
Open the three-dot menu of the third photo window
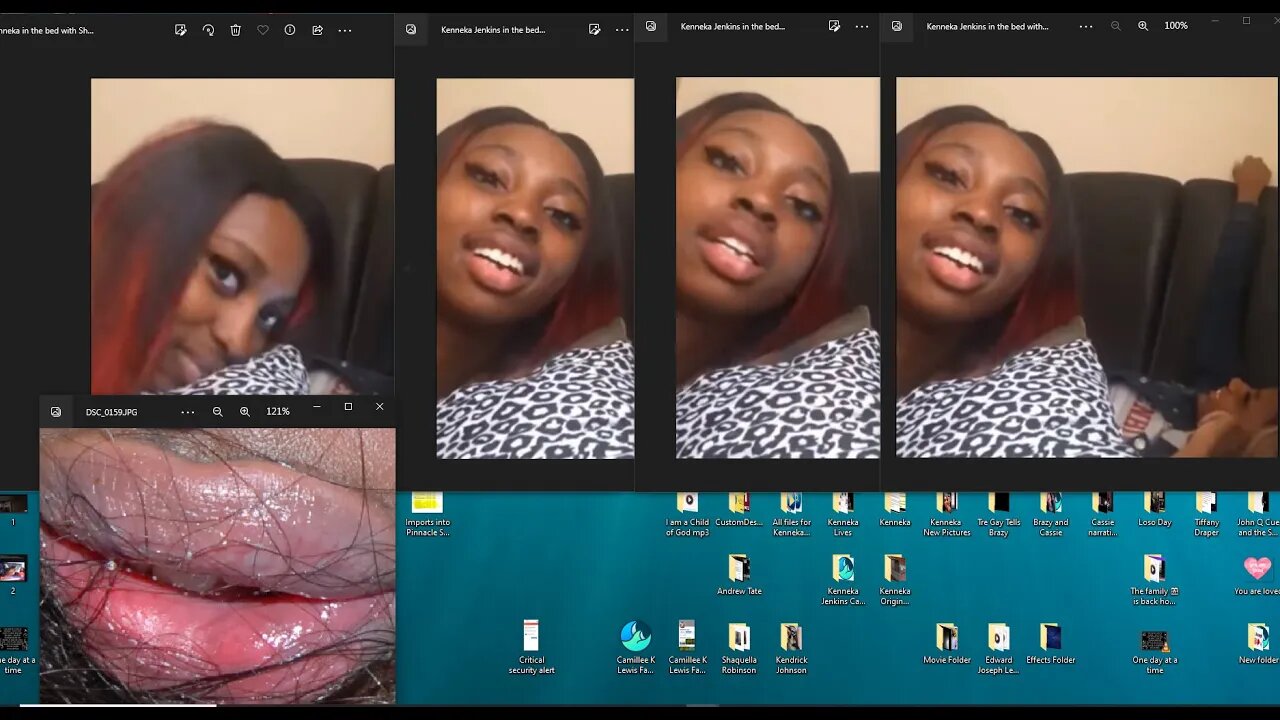point(862,26)
